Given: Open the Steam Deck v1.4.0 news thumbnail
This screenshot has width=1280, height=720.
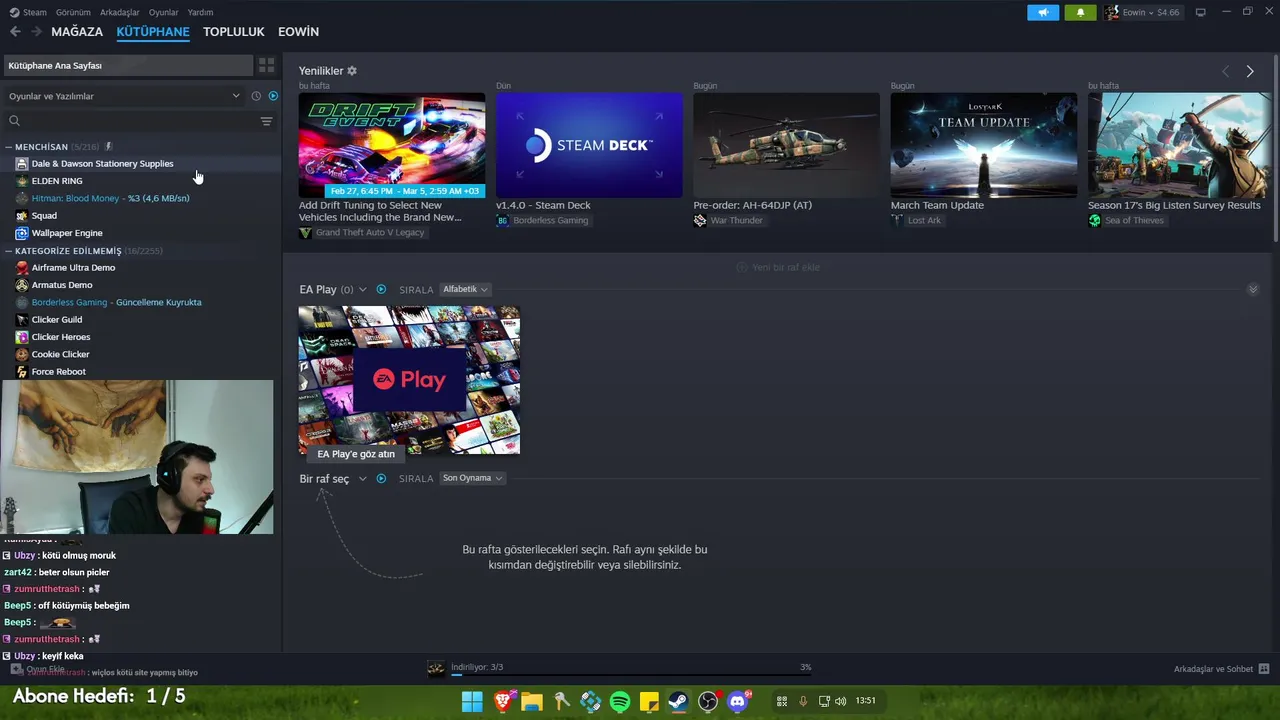Looking at the screenshot, I should pos(589,145).
